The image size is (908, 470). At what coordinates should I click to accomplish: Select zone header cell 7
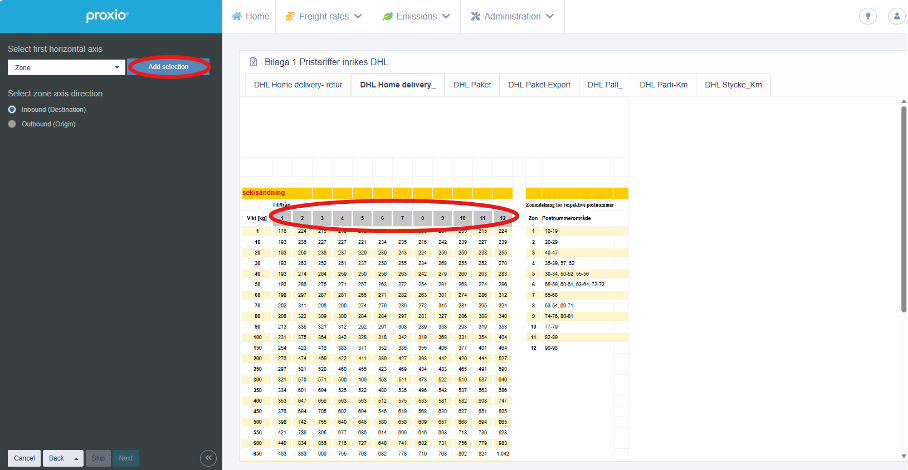(402, 218)
